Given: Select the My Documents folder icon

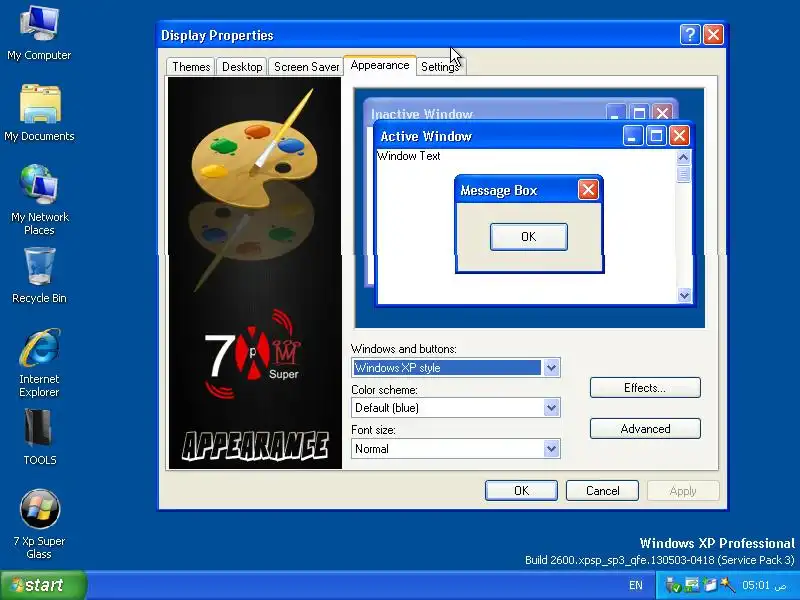Looking at the screenshot, I should [x=39, y=113].
